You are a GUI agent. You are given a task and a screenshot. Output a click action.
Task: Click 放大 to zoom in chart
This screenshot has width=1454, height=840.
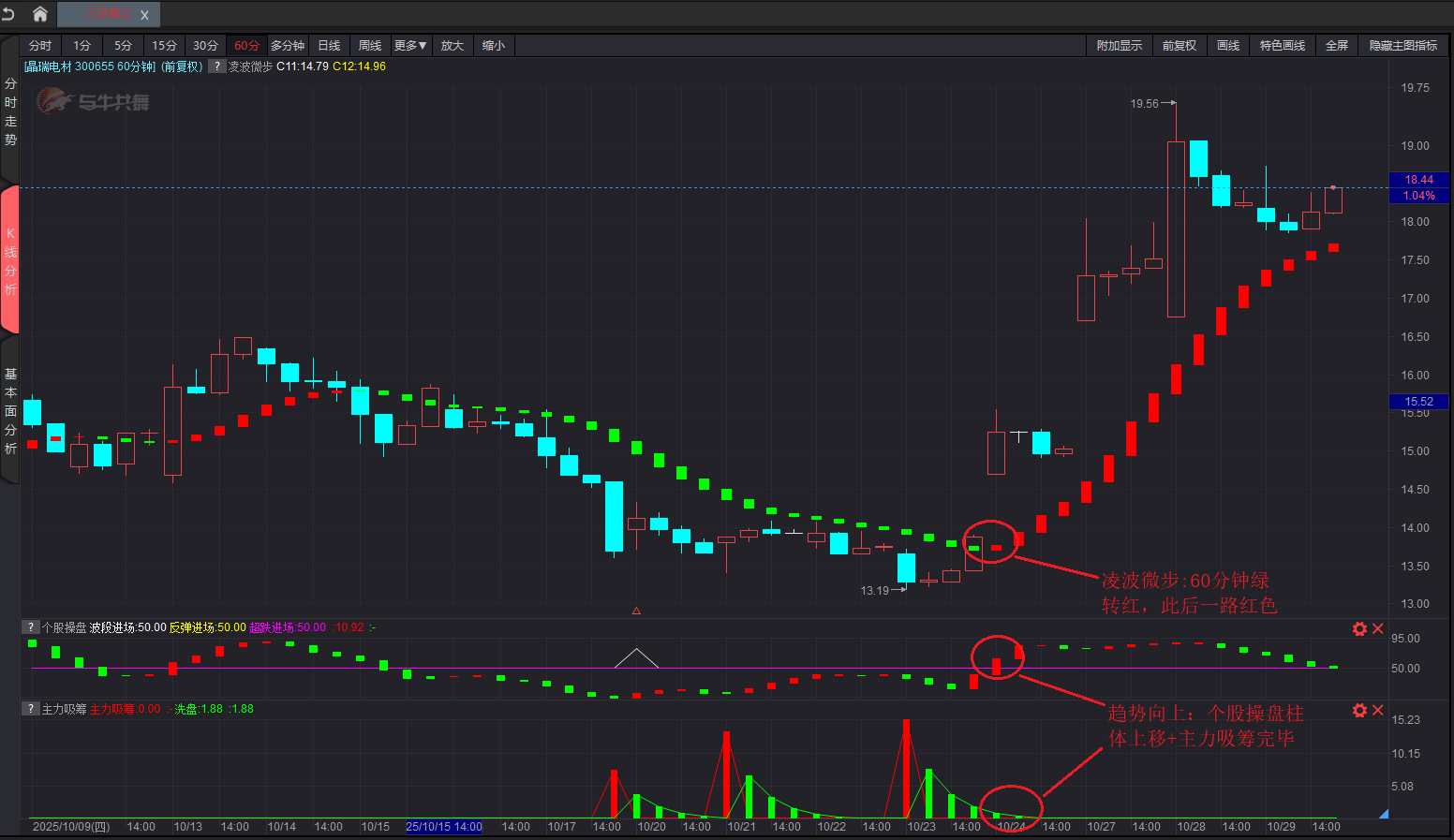click(453, 46)
